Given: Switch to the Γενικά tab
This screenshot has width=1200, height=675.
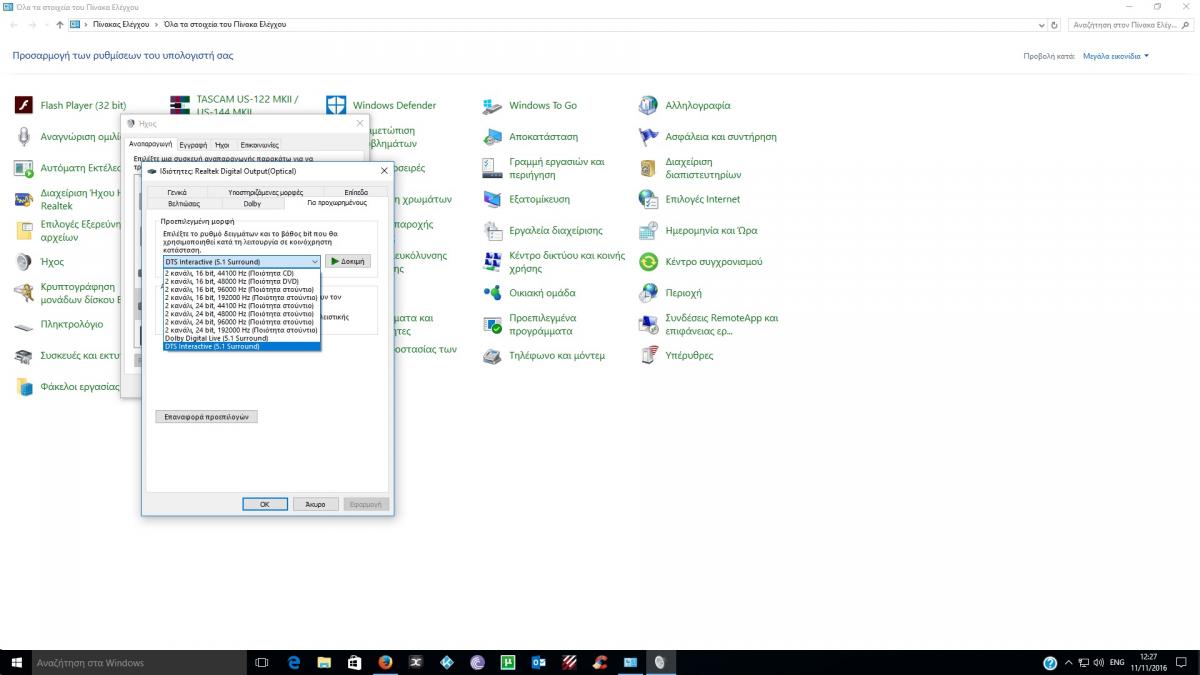Looking at the screenshot, I should coord(177,192).
